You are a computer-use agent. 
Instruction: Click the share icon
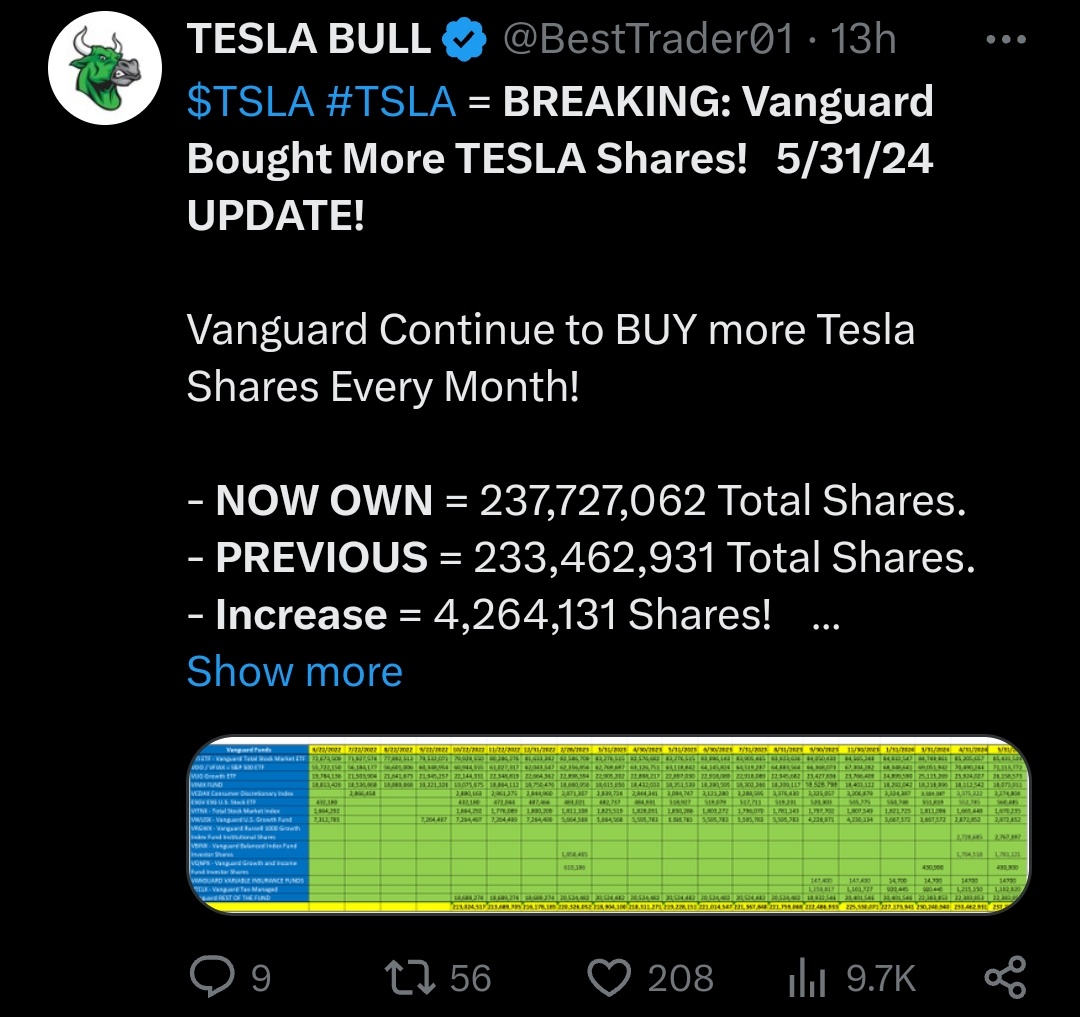(1004, 977)
